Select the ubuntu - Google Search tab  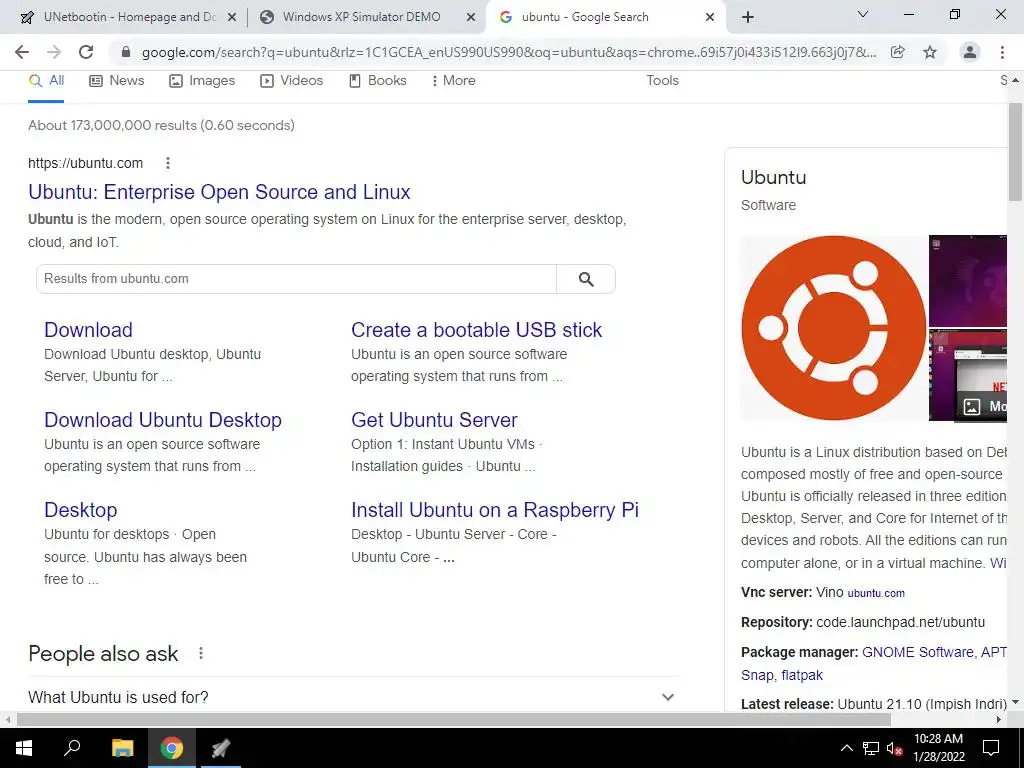584,17
